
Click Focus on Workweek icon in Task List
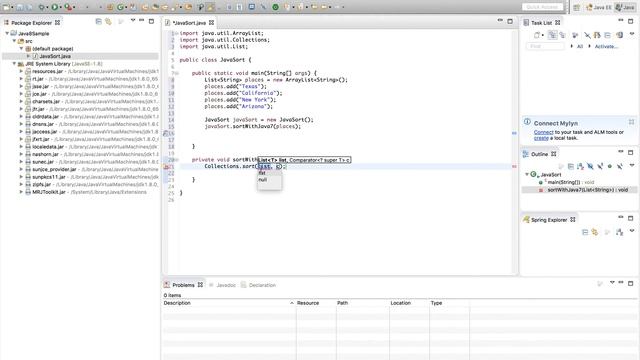click(575, 35)
